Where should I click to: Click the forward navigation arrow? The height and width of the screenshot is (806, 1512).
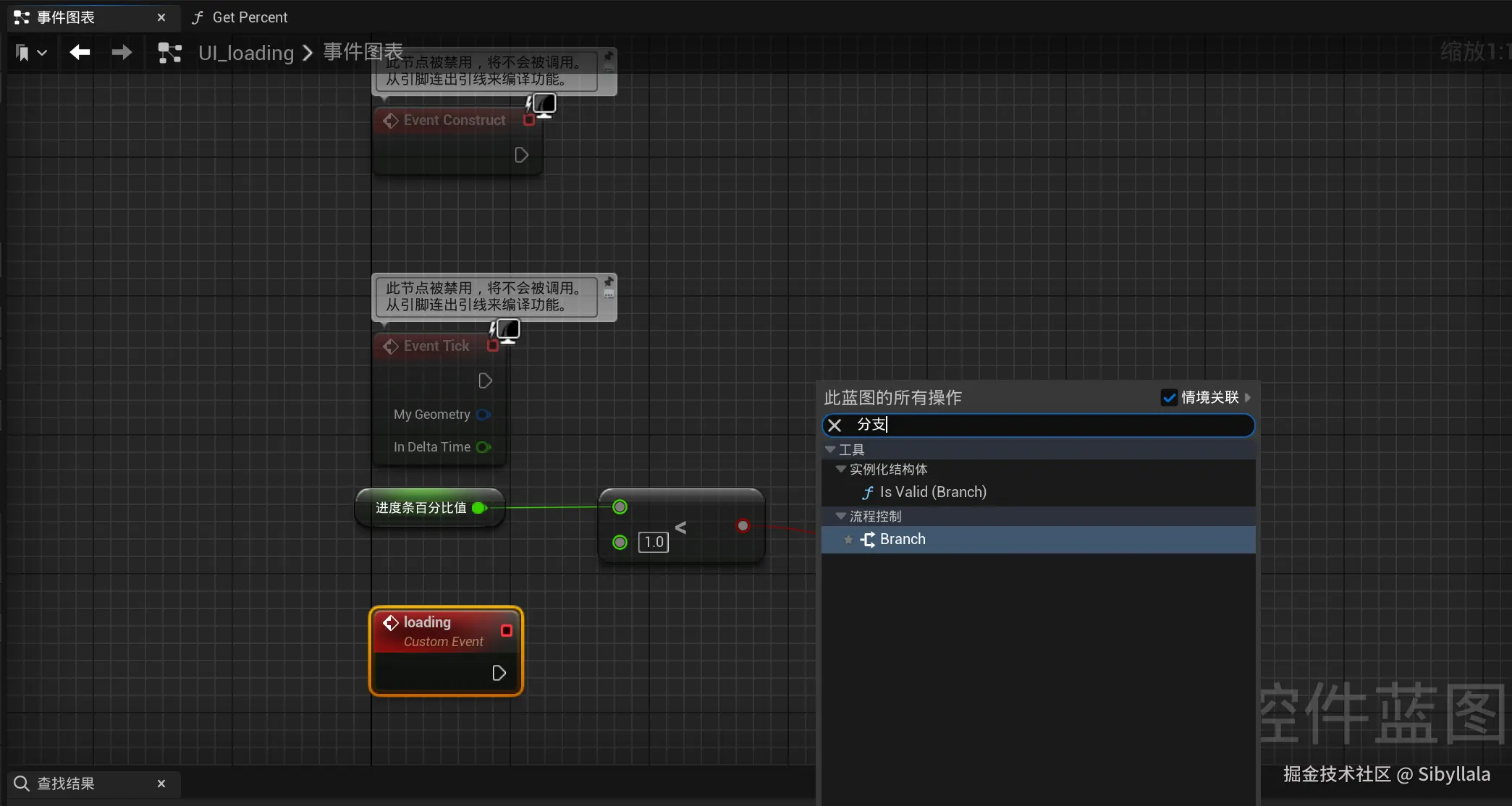122,52
